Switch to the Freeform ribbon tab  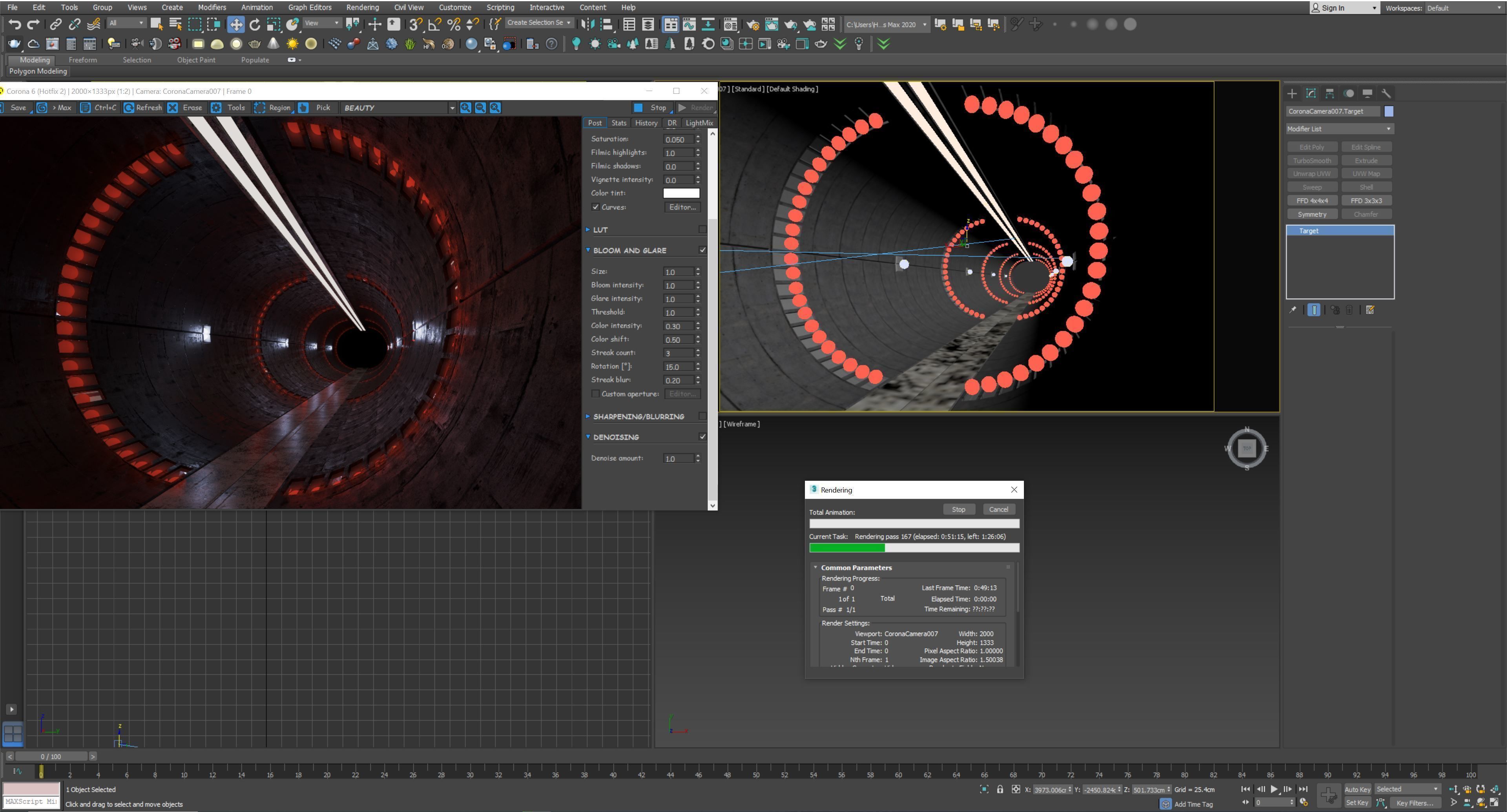pos(82,60)
